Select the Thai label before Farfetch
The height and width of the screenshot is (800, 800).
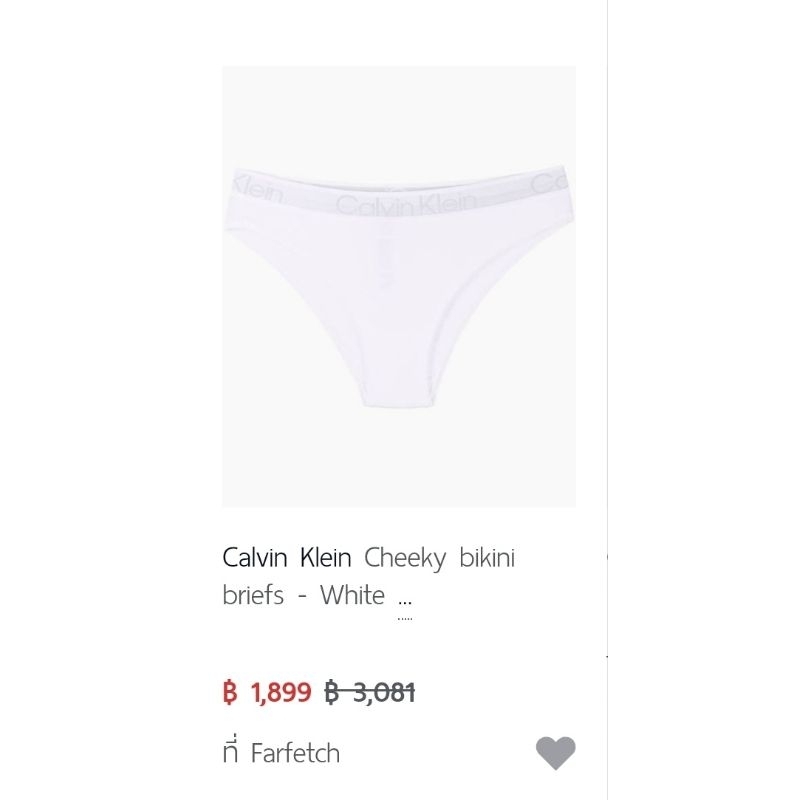pos(231,752)
